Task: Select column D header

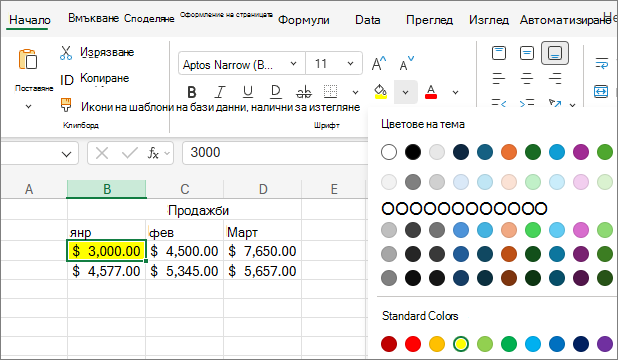Action: tap(263, 189)
